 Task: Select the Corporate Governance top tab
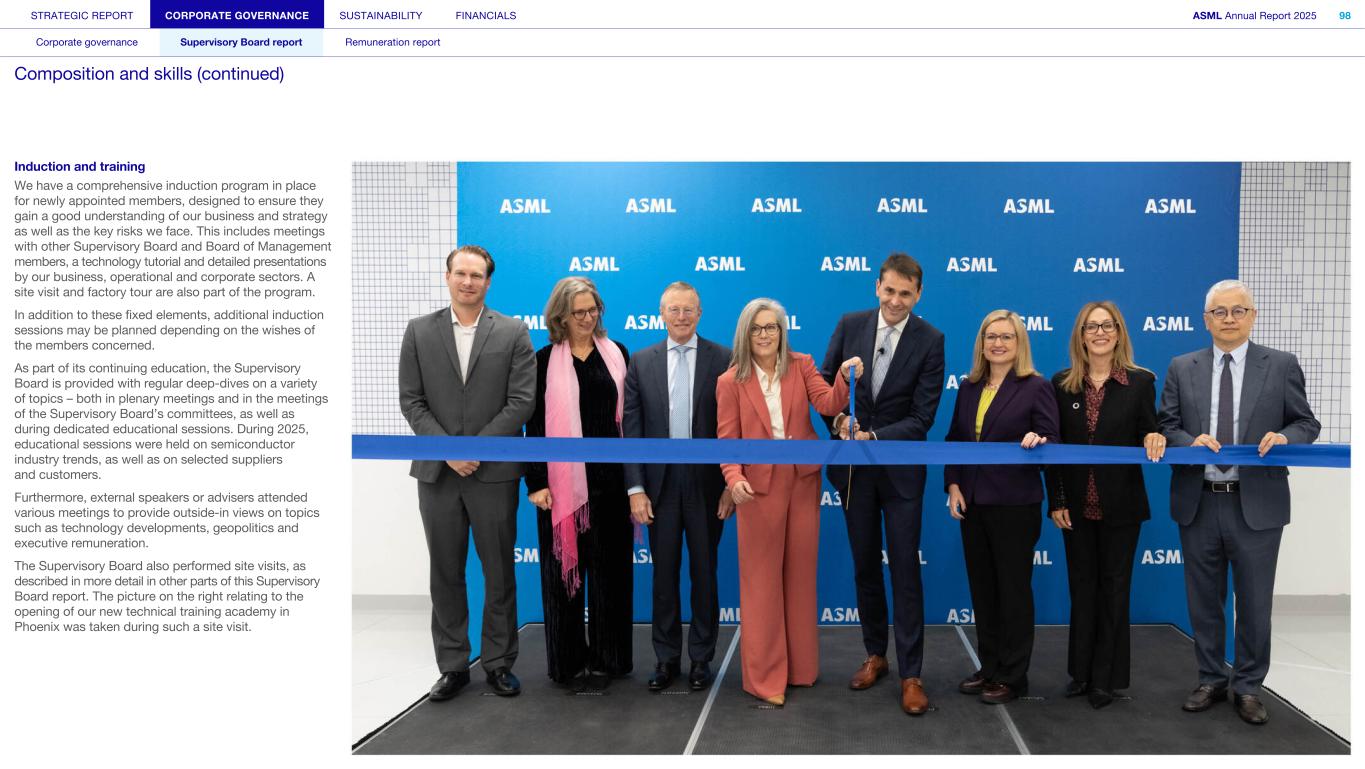(237, 15)
